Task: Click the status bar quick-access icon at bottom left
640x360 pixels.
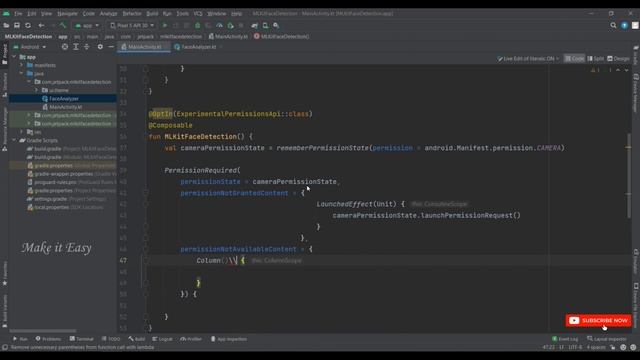Action: (5, 347)
